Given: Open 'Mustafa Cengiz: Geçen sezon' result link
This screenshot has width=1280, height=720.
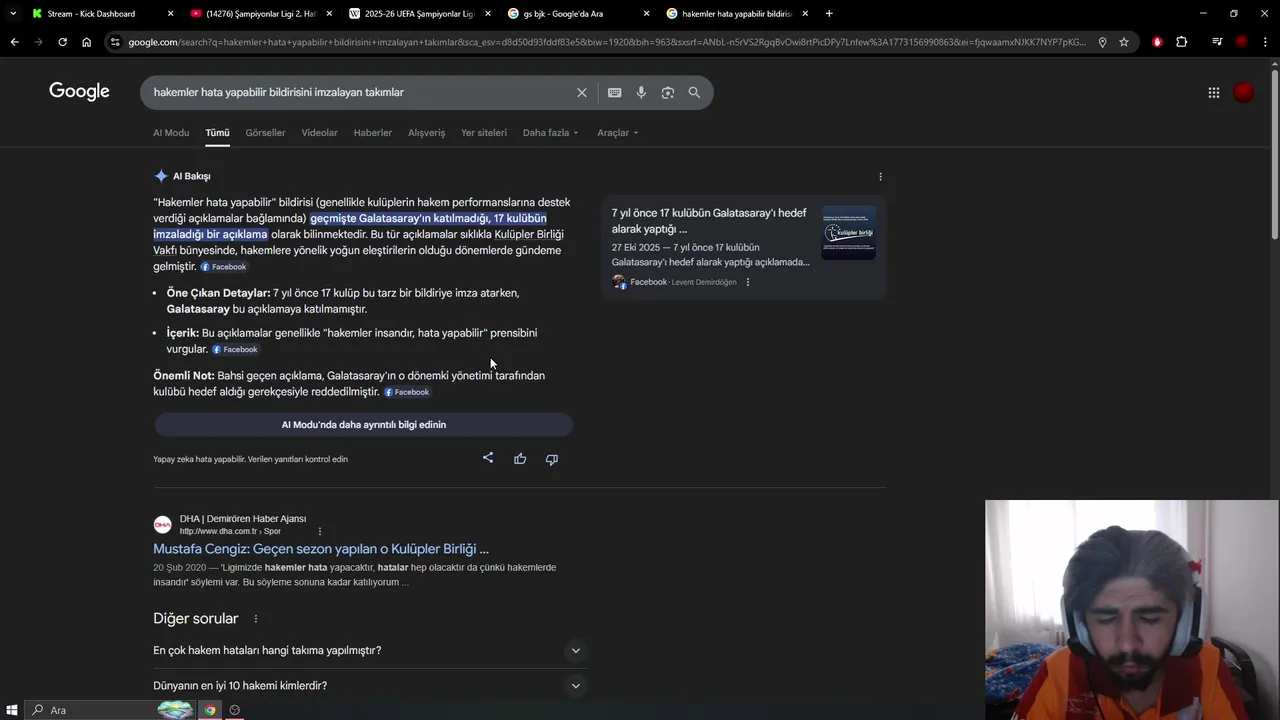Looking at the screenshot, I should coord(321,548).
